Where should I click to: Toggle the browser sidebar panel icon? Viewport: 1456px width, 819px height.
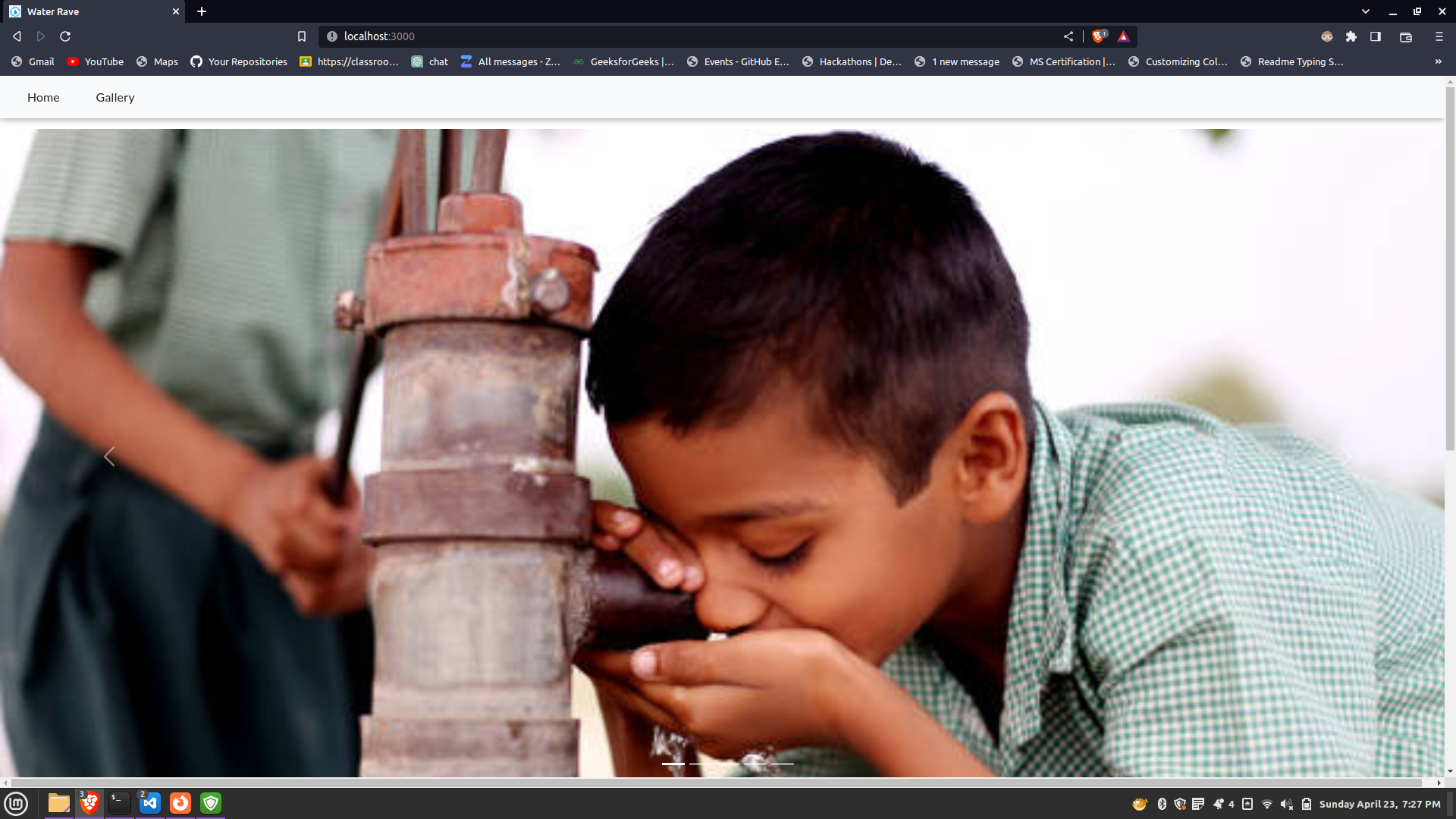pos(1376,36)
